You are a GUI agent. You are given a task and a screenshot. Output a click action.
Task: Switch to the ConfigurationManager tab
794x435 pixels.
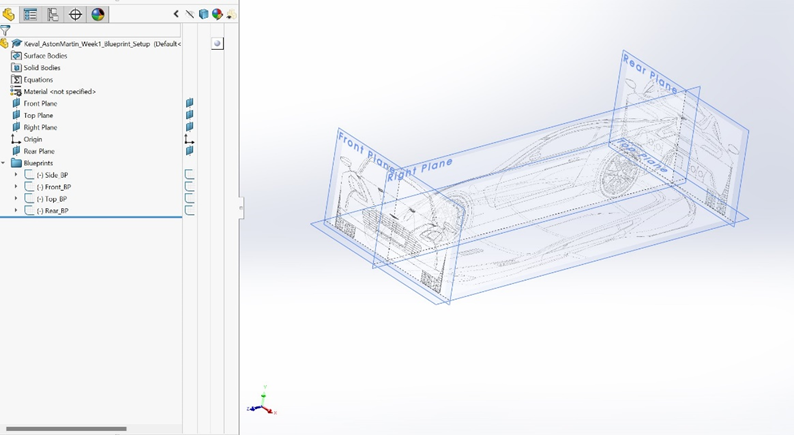pos(53,14)
